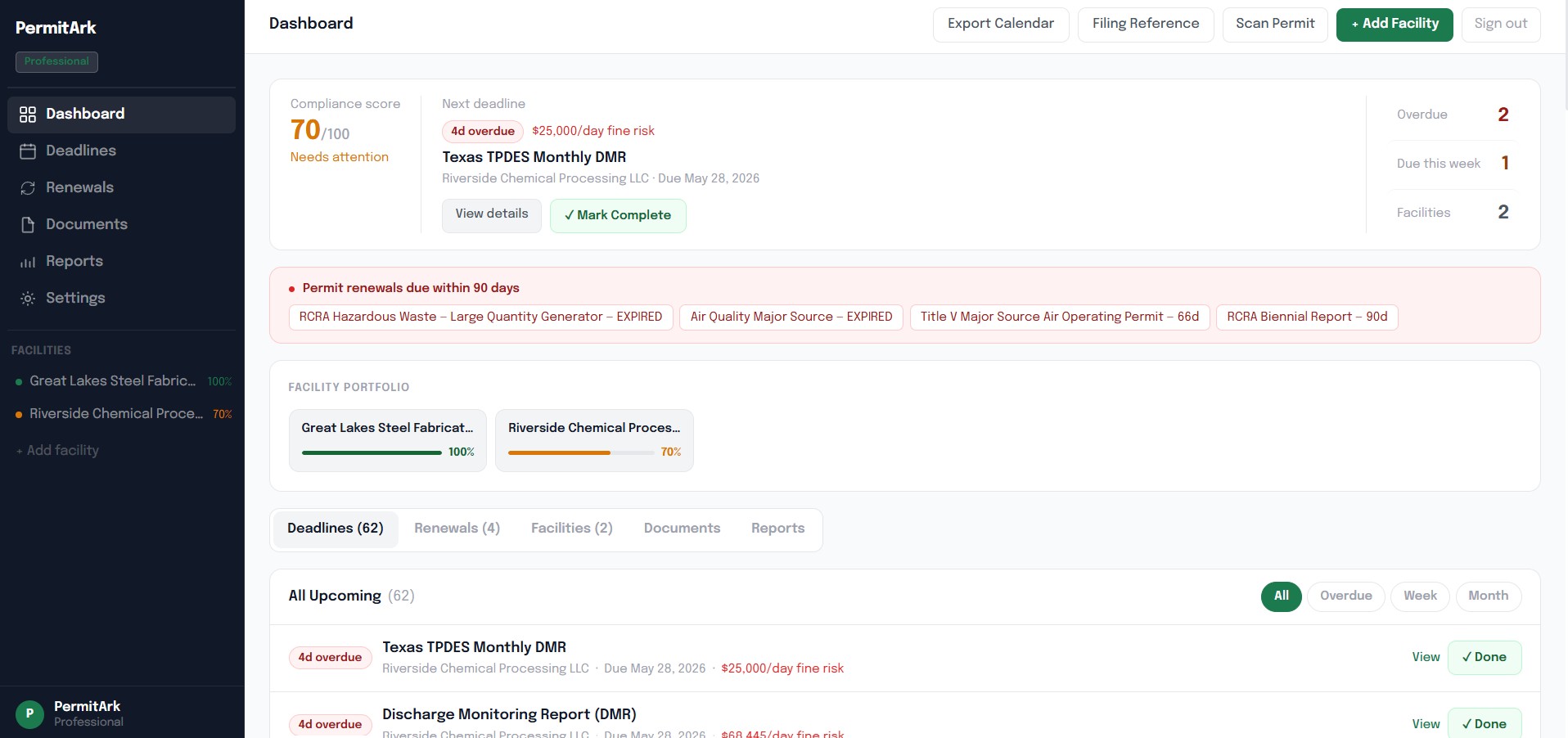Image resolution: width=1568 pixels, height=738 pixels.
Task: Switch to the Renewals (4) tab
Action: (x=457, y=529)
